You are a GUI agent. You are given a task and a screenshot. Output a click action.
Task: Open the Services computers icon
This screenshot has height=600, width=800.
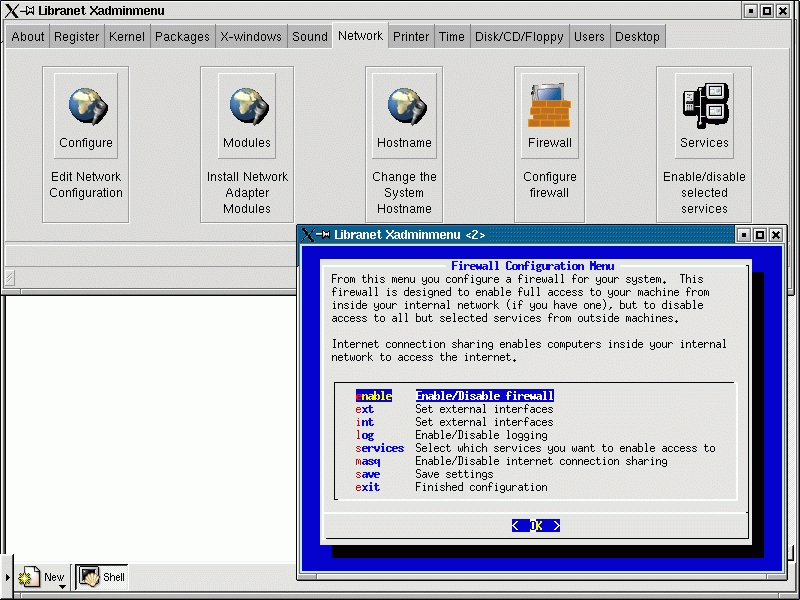[704, 106]
